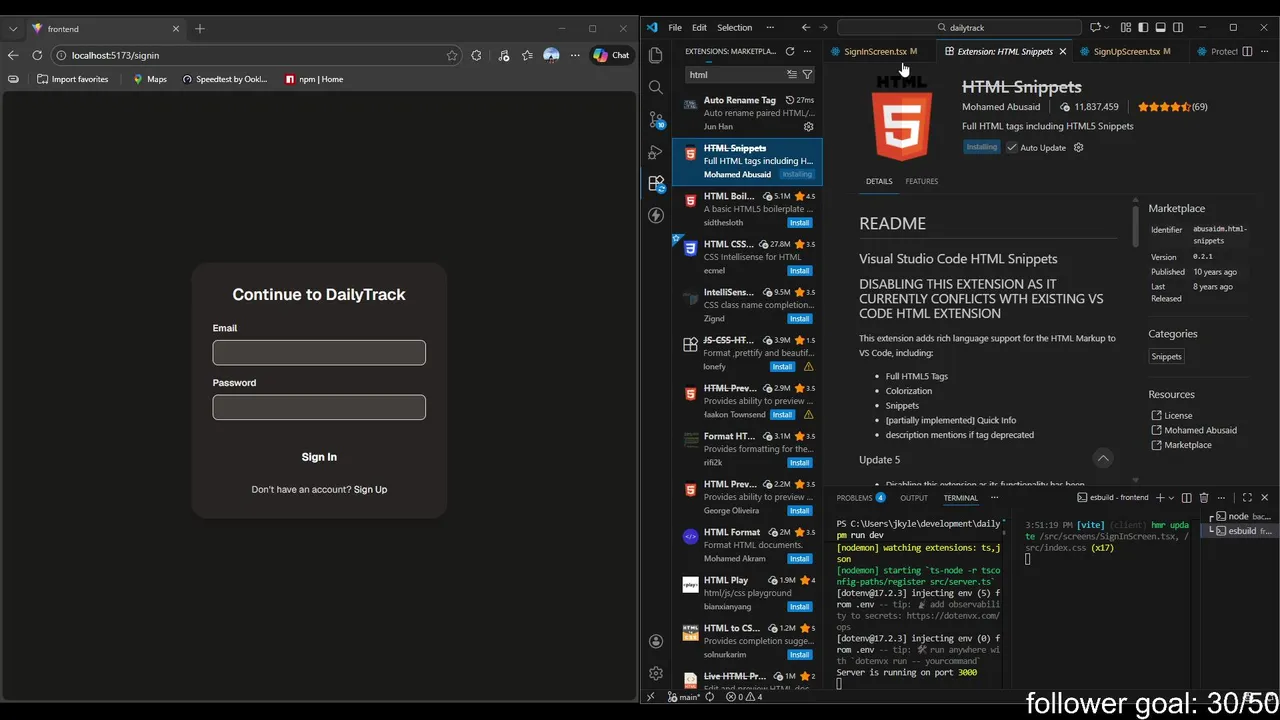Open Search view in VS Code activity bar
1280x720 pixels.
click(656, 88)
